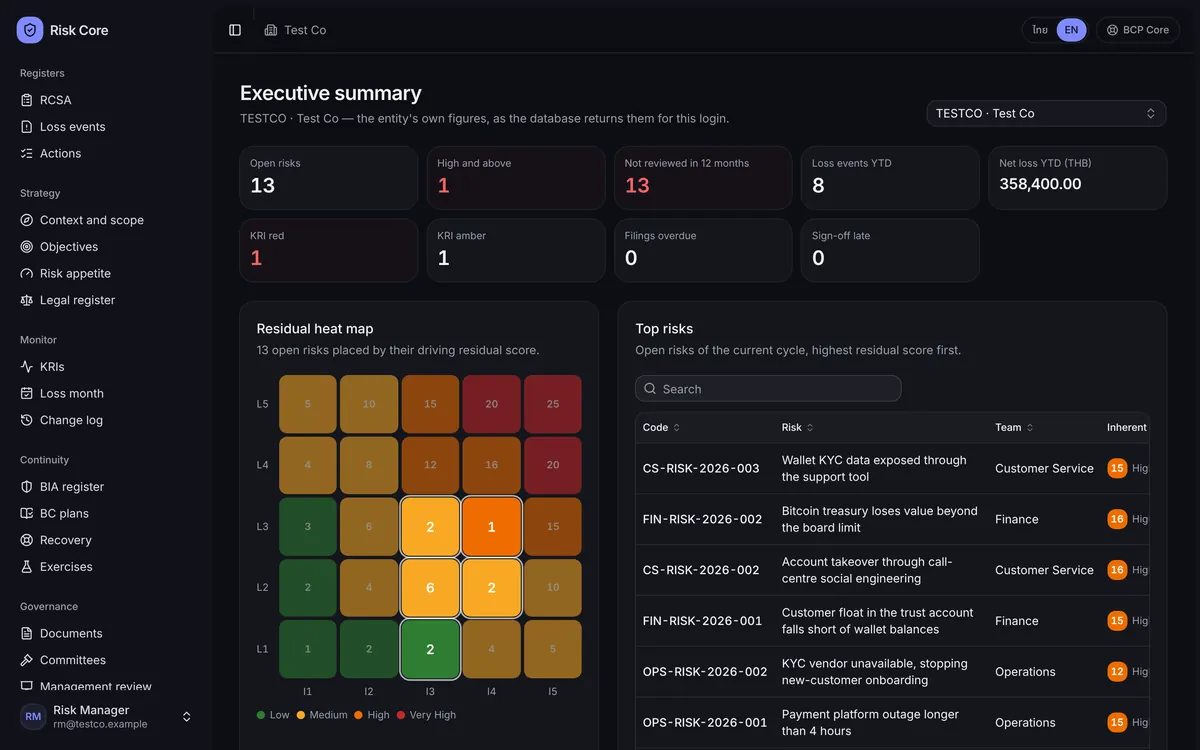1200x750 pixels.
Task: Open risk row CS-RISK-2026-002
Action: point(892,570)
